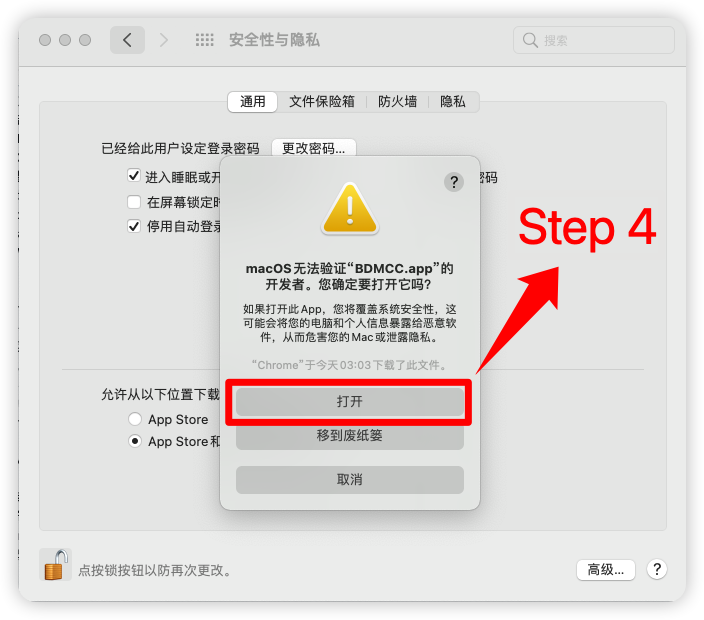Image resolution: width=704 pixels, height=620 pixels.
Task: Click the 搜索 search field
Action: pyautogui.click(x=594, y=40)
